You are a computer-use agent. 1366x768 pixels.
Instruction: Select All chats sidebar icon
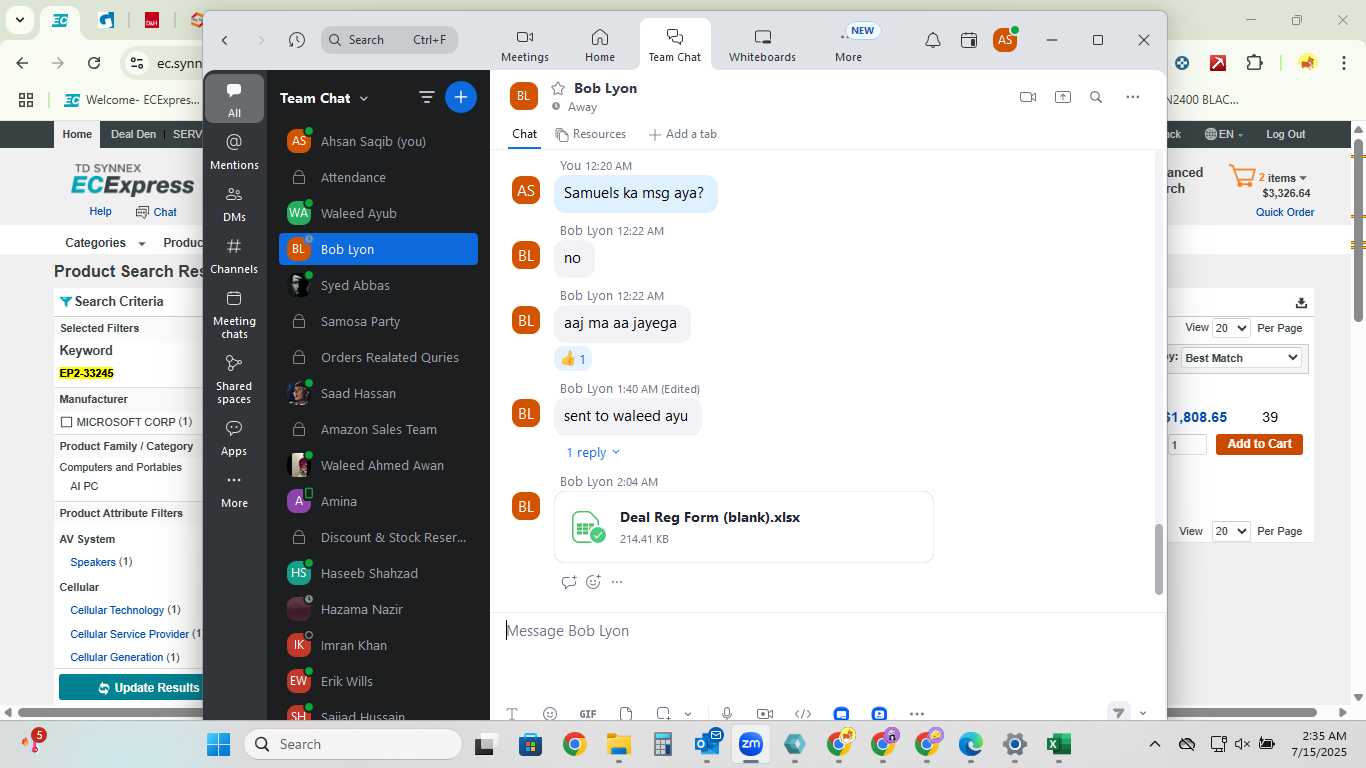click(234, 99)
